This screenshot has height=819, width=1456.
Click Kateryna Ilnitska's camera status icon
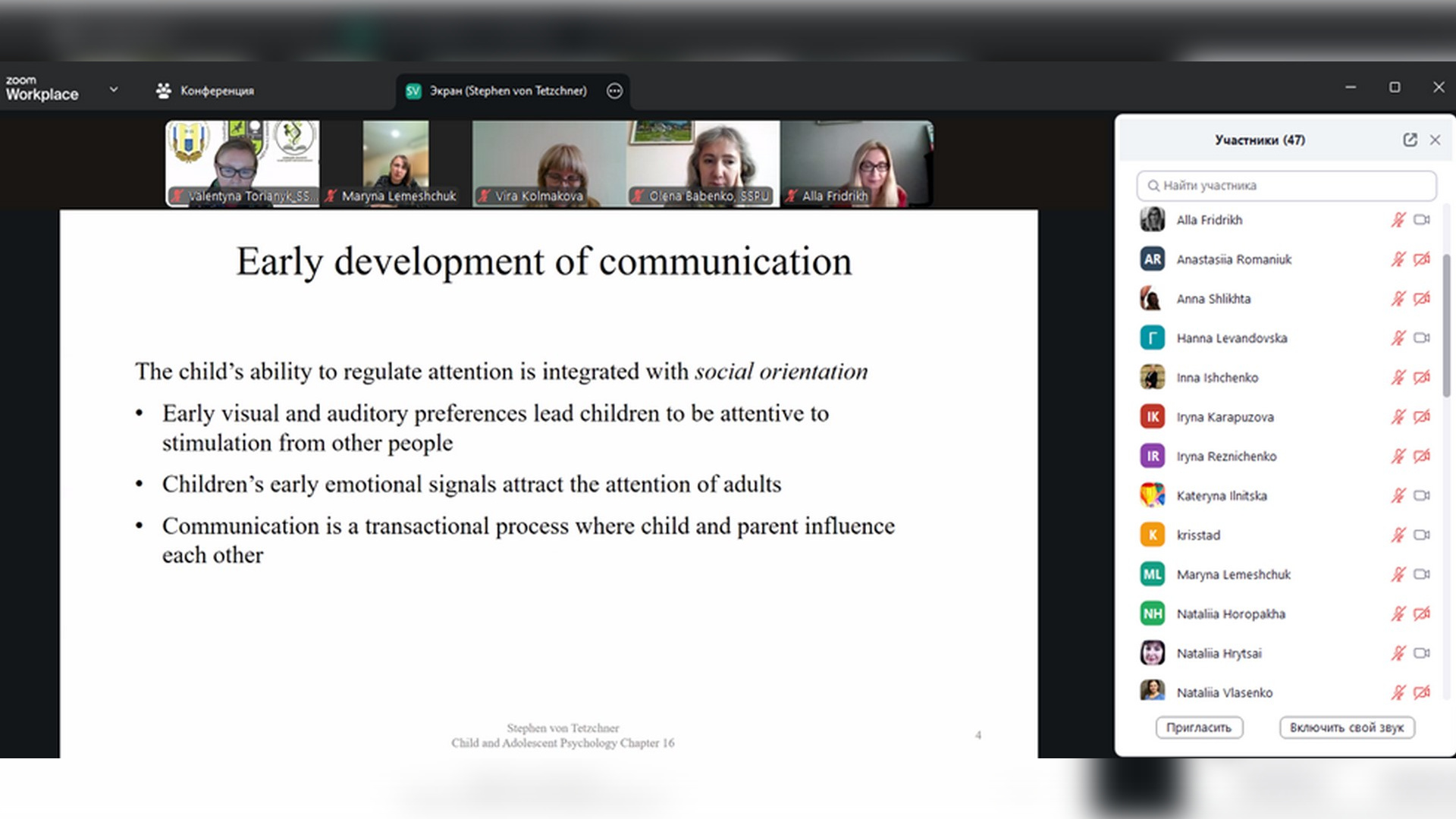[x=1422, y=496]
